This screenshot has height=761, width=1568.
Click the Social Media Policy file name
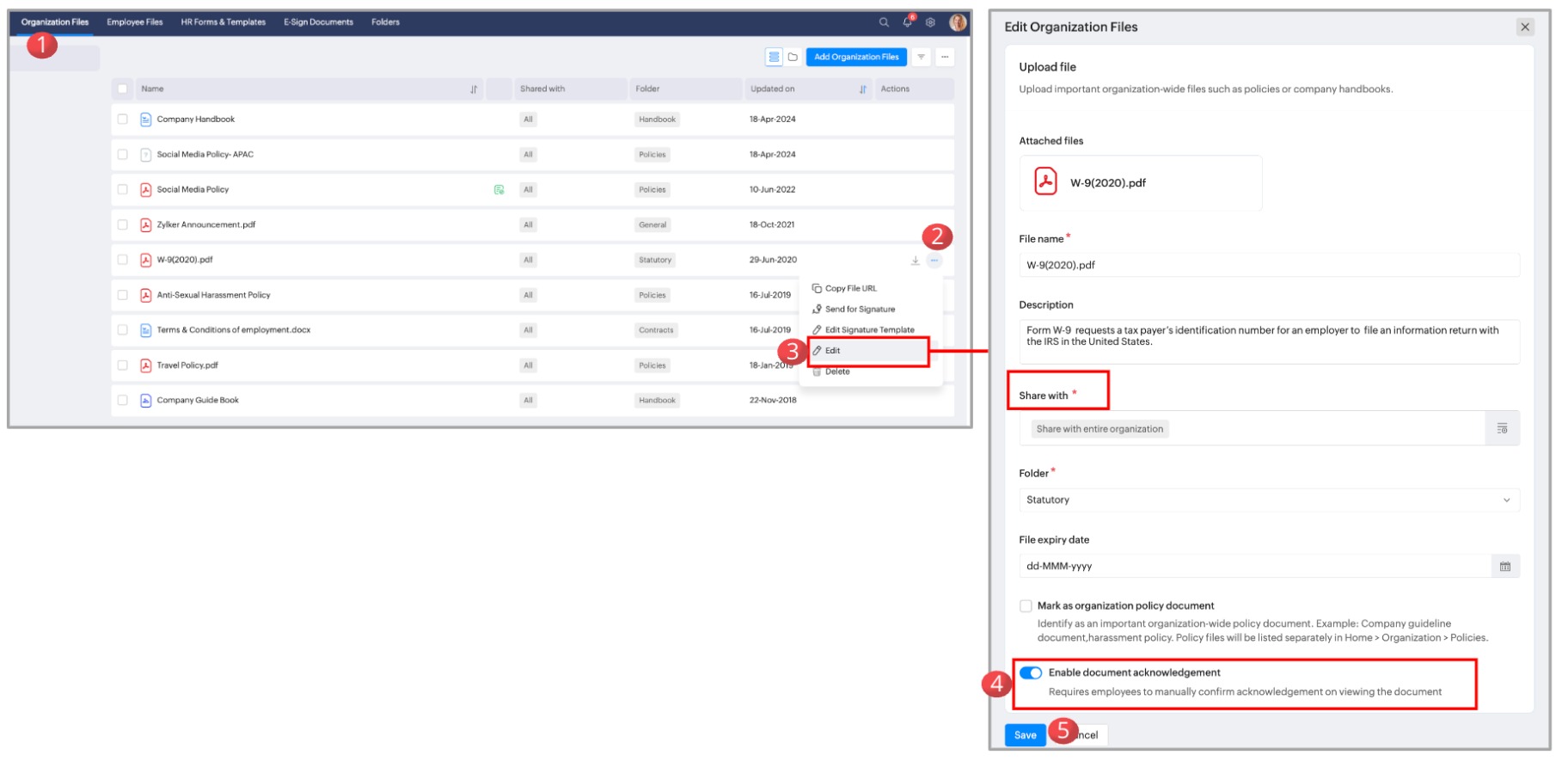[x=193, y=190]
